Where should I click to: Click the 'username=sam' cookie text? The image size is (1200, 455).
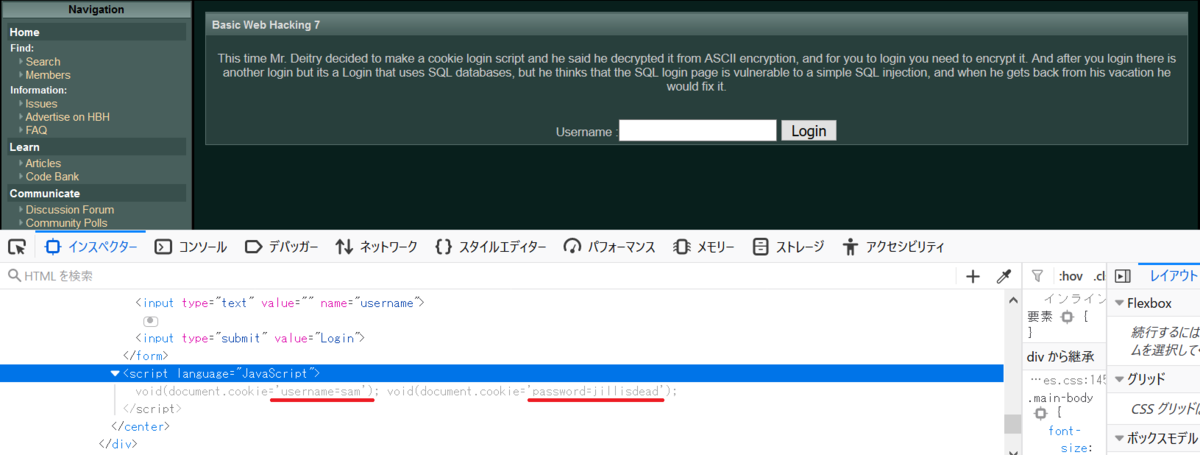[x=322, y=391]
